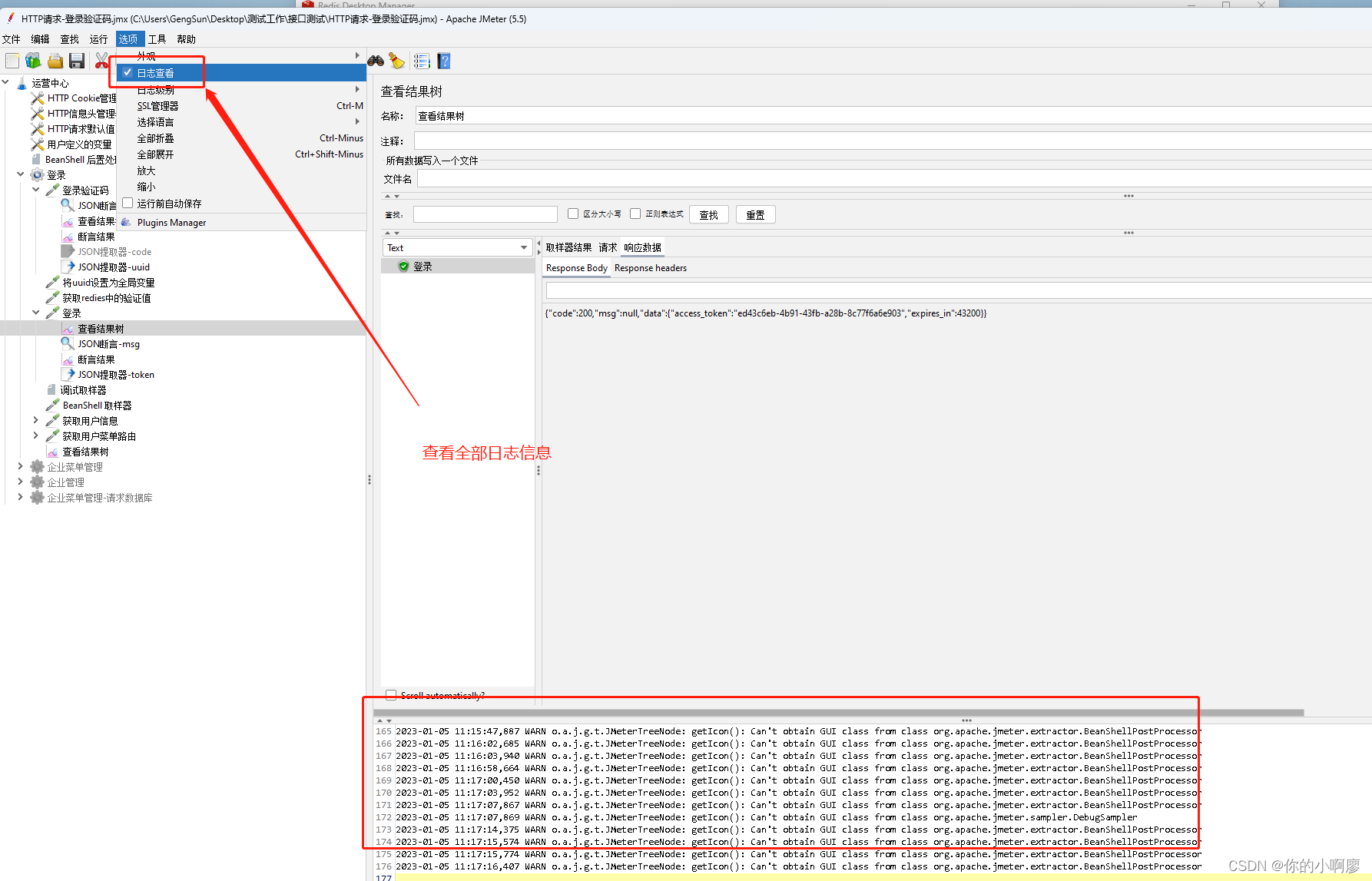Open the Text renderer dropdown
The height and width of the screenshot is (881, 1372).
457,247
